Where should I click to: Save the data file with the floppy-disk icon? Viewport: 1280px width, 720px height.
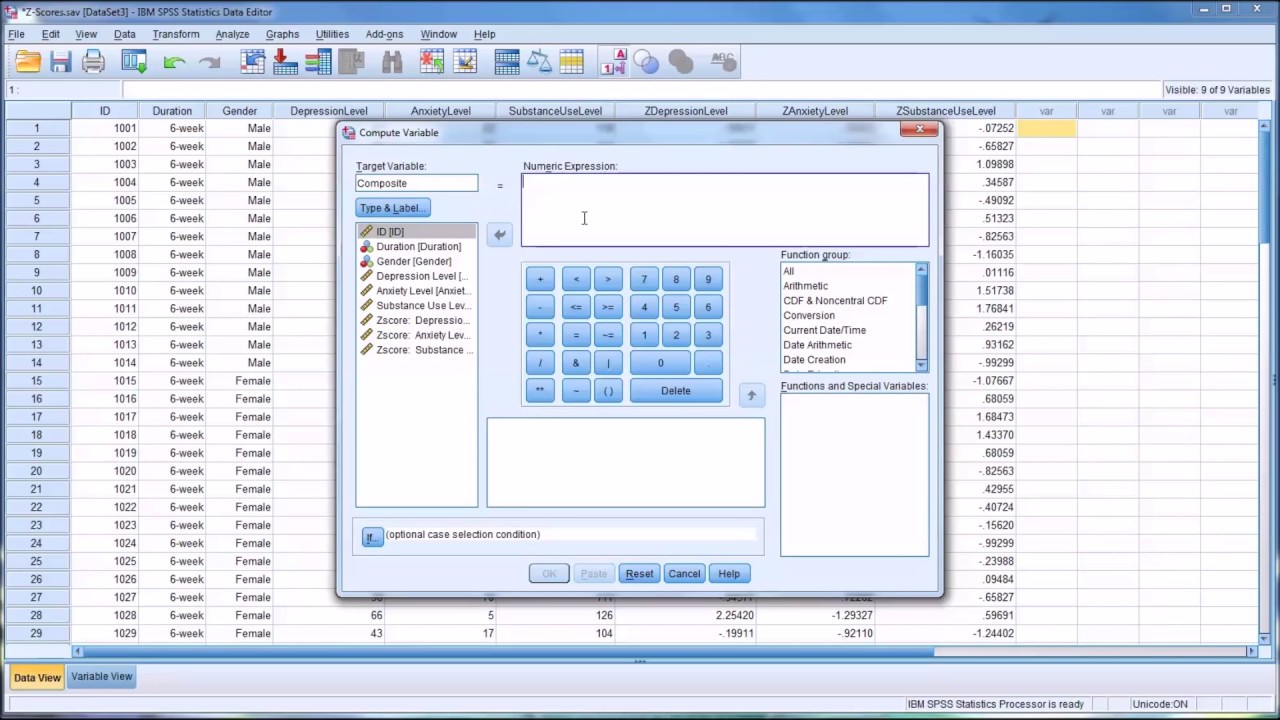coord(61,62)
